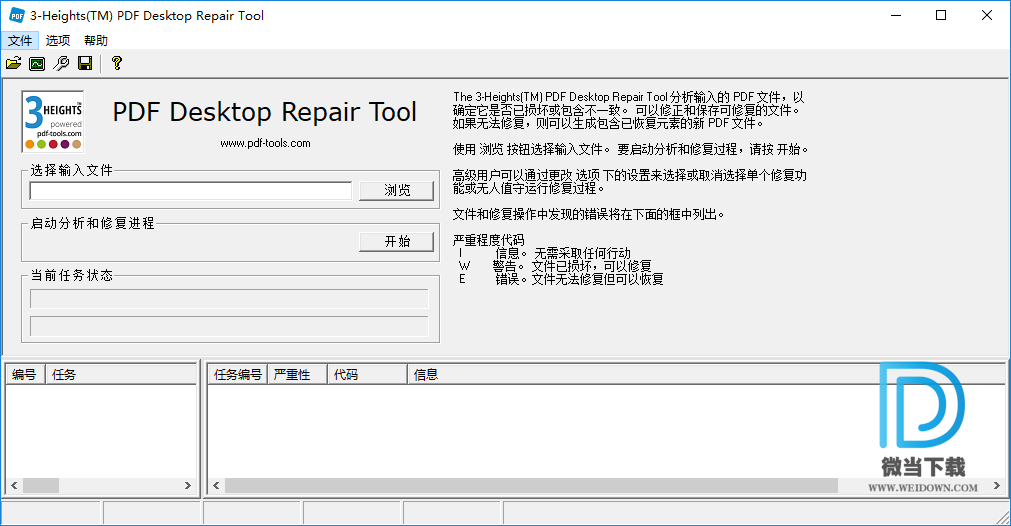Close the Repair Tool window
The width and height of the screenshot is (1011, 526).
(x=987, y=15)
